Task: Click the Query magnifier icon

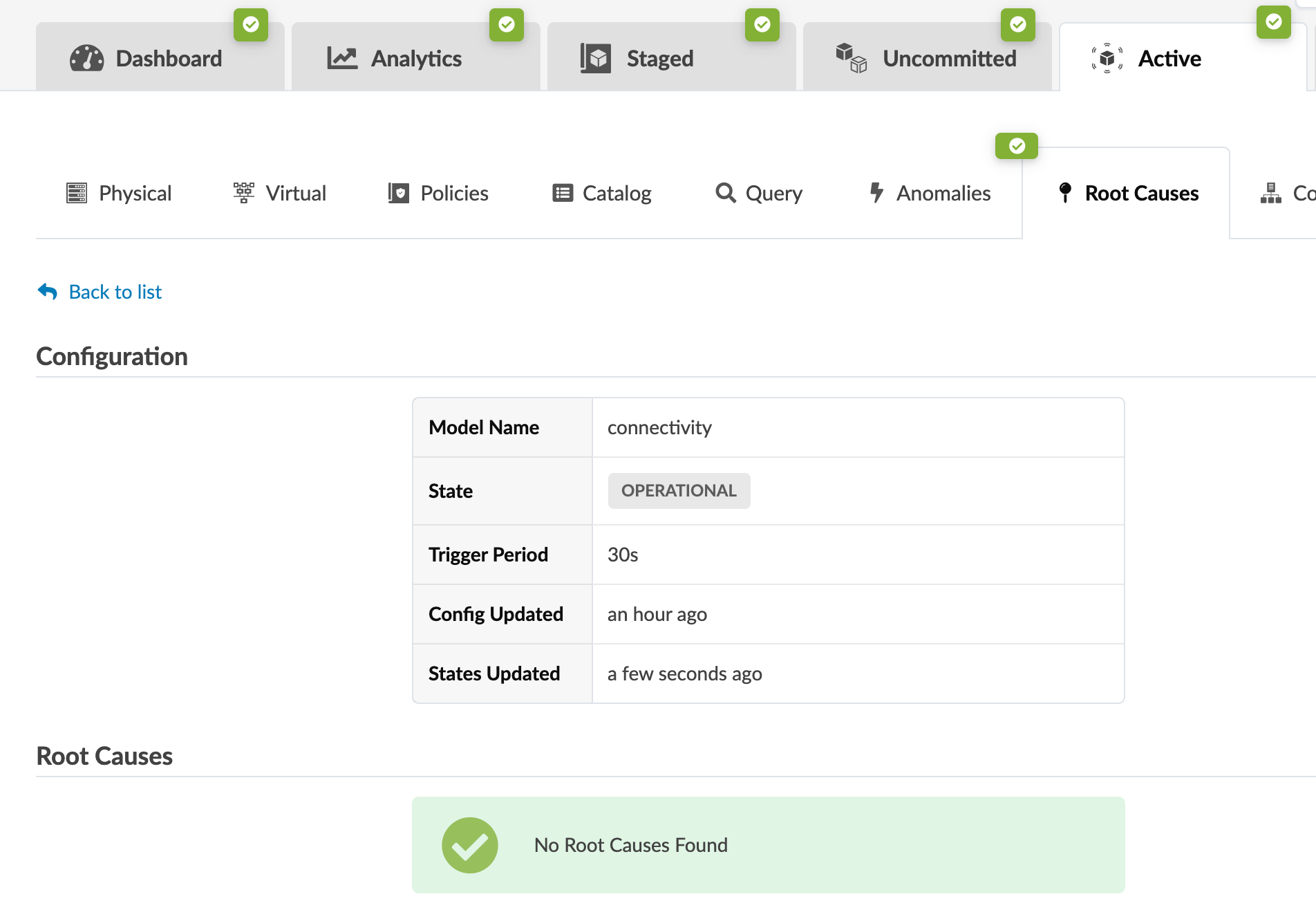Action: 726,193
